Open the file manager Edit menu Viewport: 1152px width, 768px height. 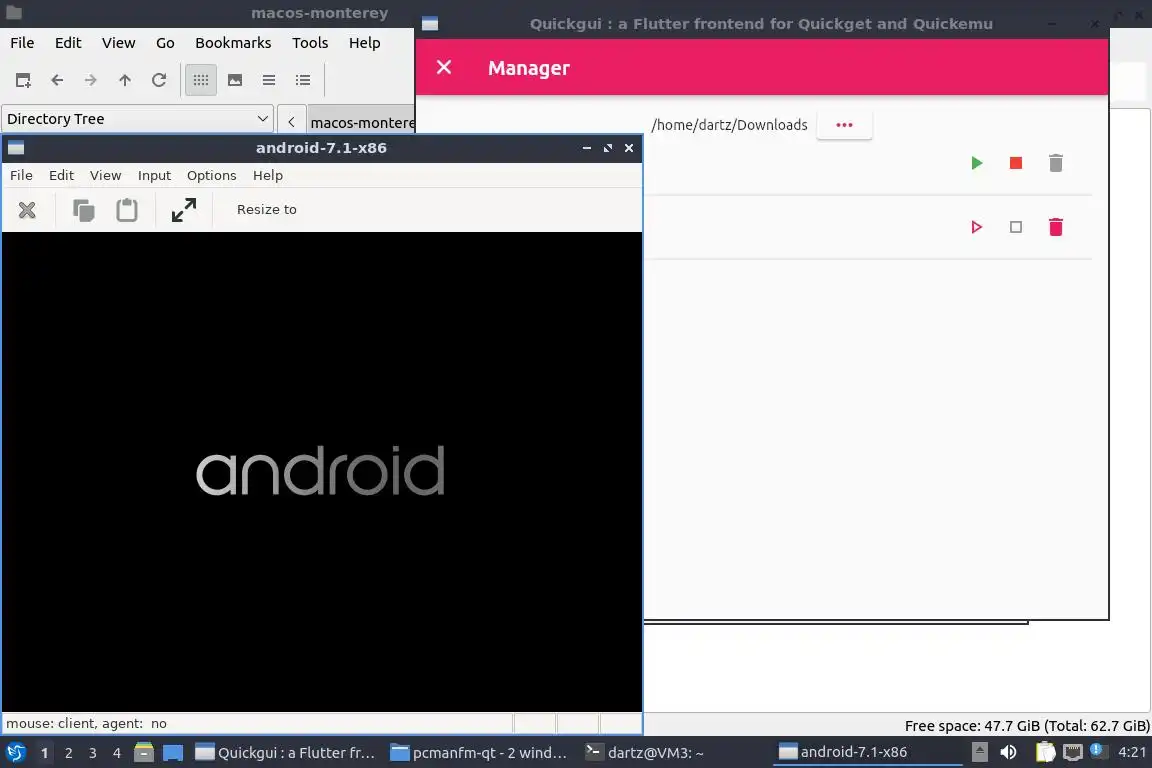pyautogui.click(x=68, y=43)
